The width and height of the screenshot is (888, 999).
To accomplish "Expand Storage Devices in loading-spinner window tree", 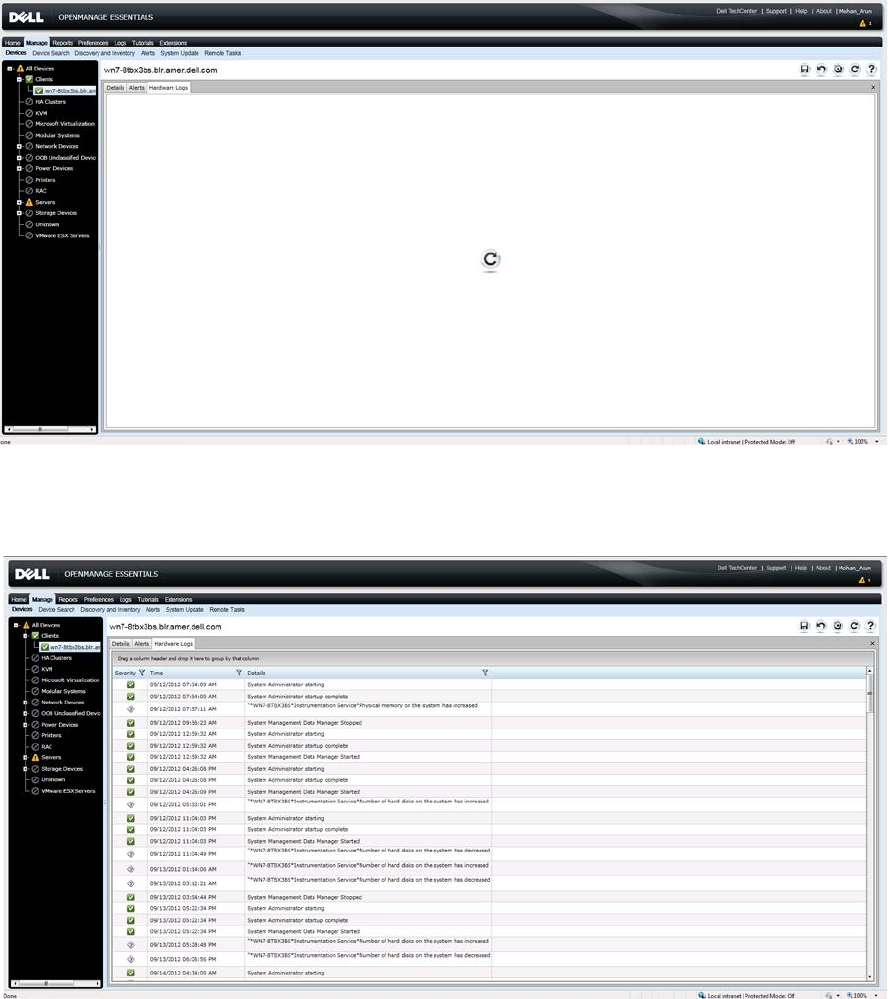I will click(x=19, y=213).
